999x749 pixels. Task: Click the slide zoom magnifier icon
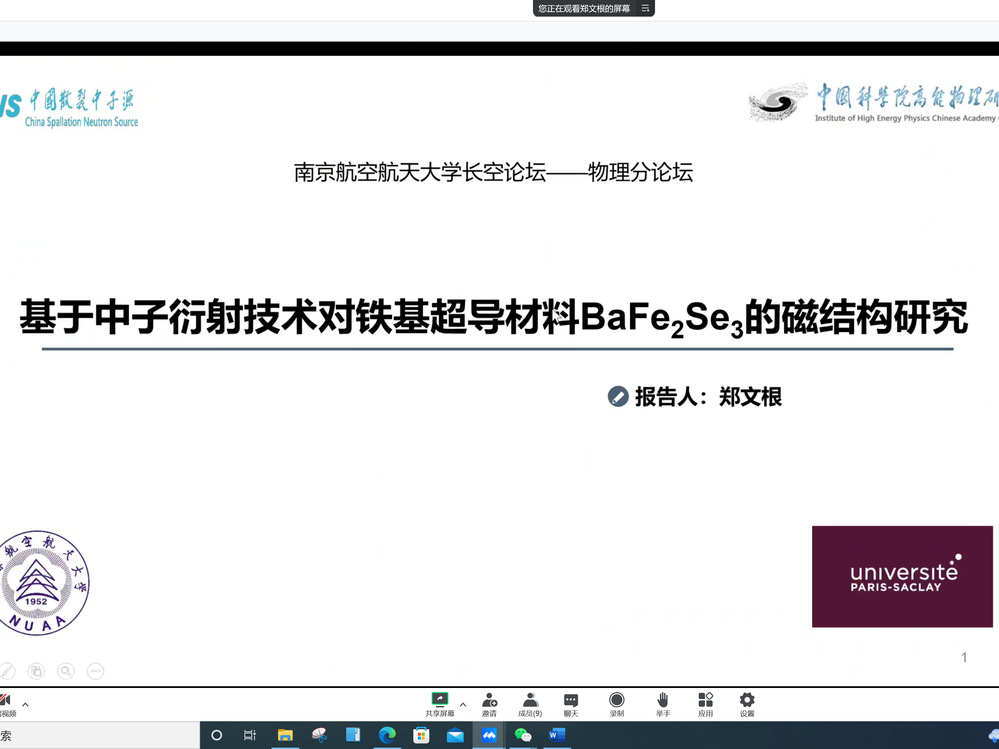pyautogui.click(x=66, y=671)
